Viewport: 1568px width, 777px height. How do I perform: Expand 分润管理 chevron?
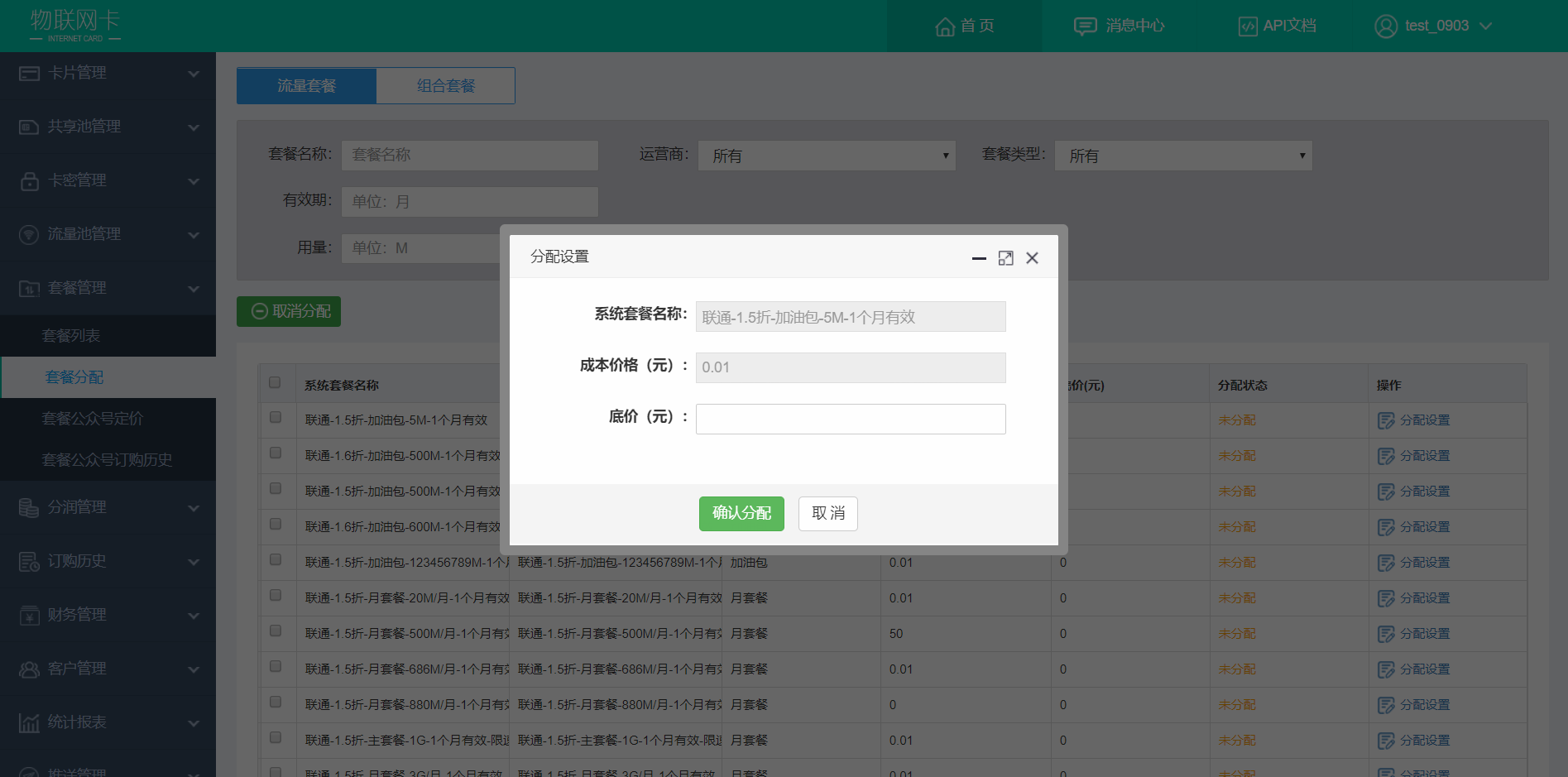click(194, 508)
